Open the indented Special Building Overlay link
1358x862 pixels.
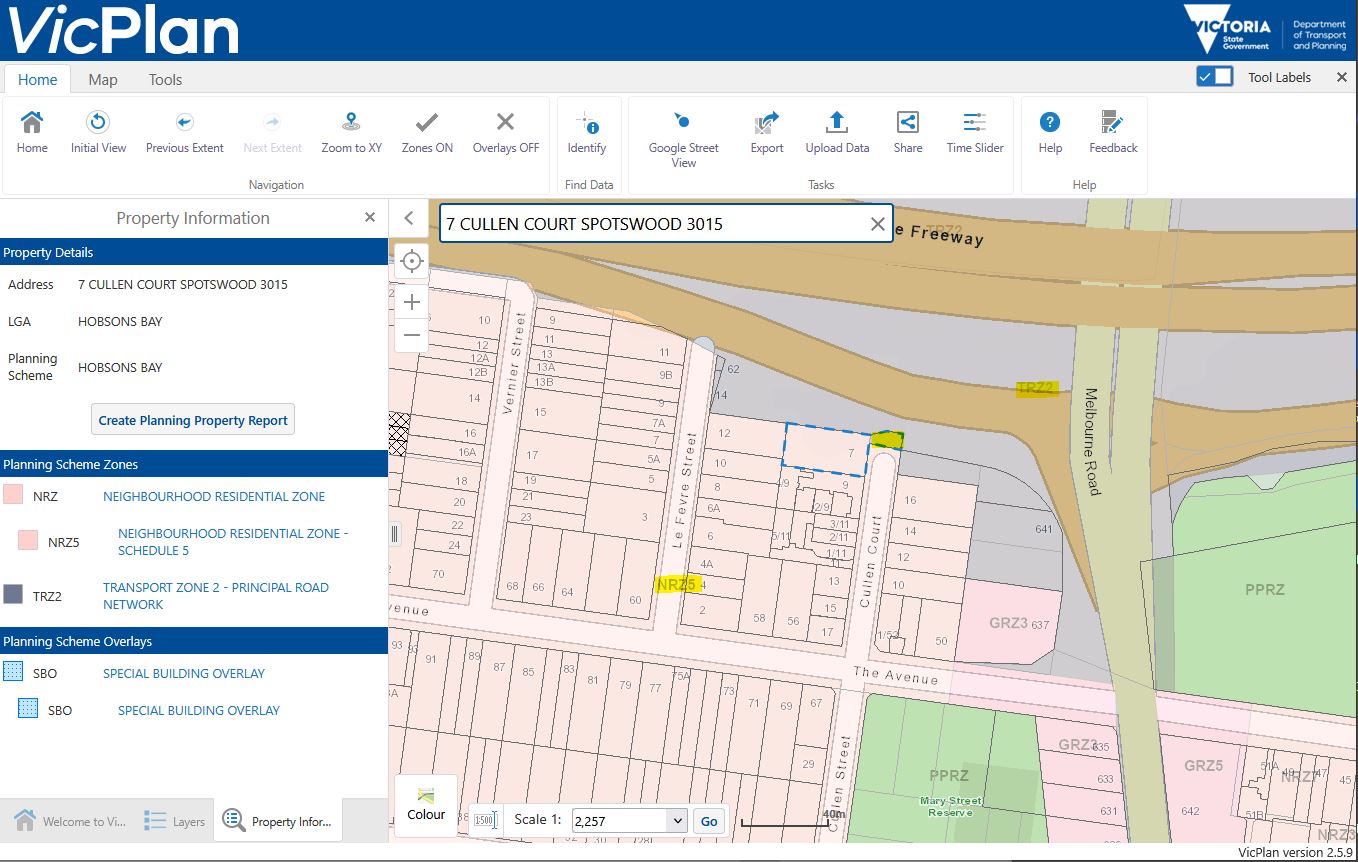pos(199,711)
